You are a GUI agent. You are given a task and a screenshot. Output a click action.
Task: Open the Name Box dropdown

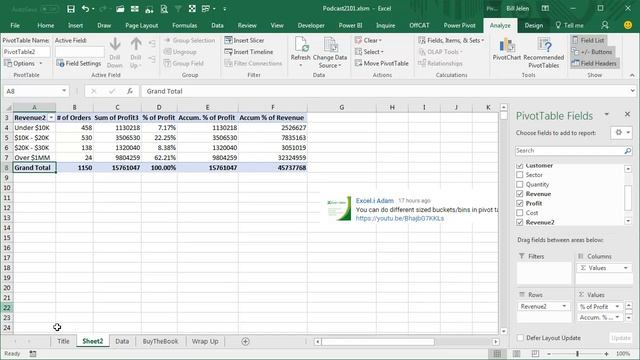[64, 91]
